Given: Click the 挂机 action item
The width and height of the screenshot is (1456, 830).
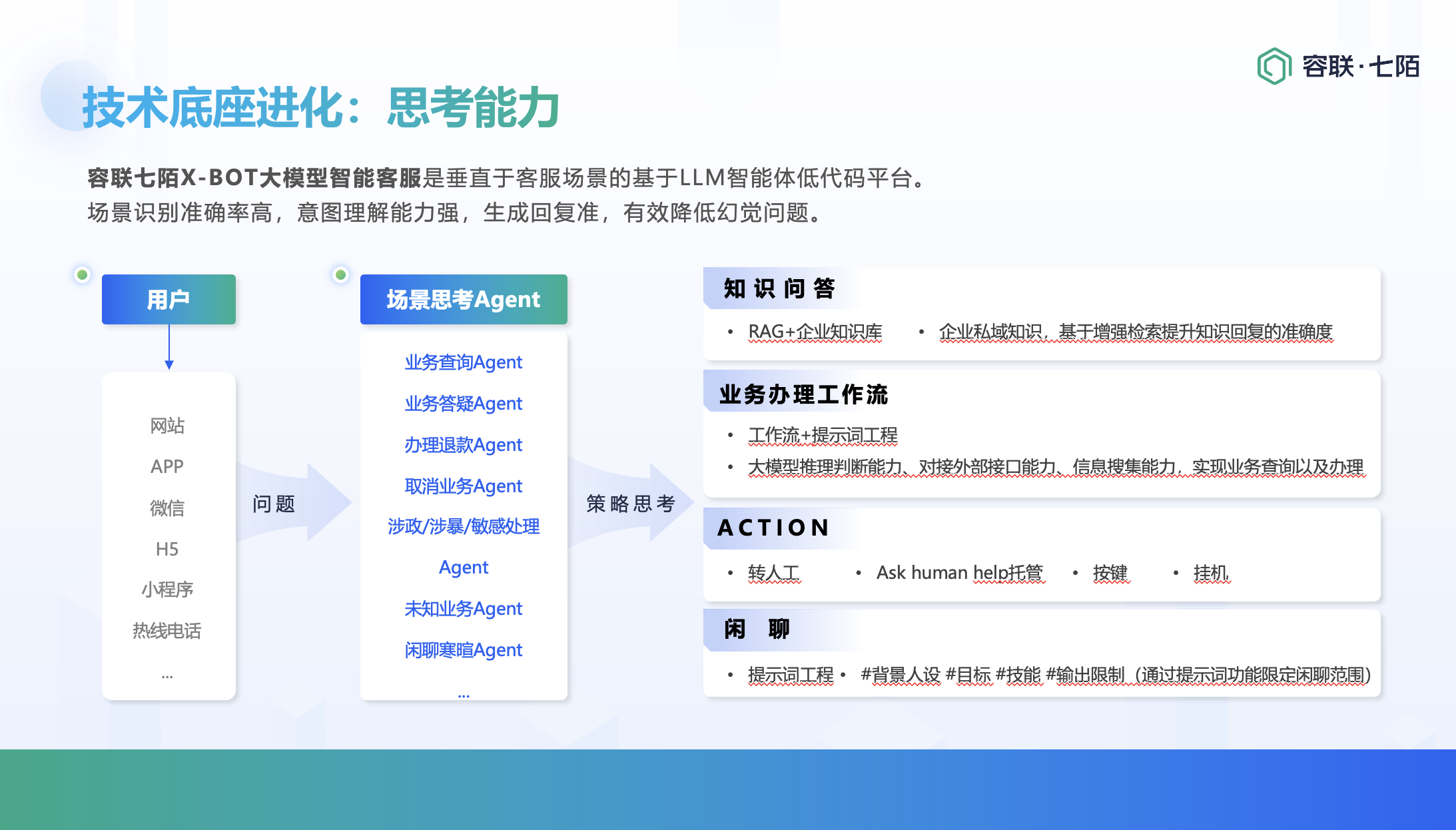Looking at the screenshot, I should pos(1211,572).
